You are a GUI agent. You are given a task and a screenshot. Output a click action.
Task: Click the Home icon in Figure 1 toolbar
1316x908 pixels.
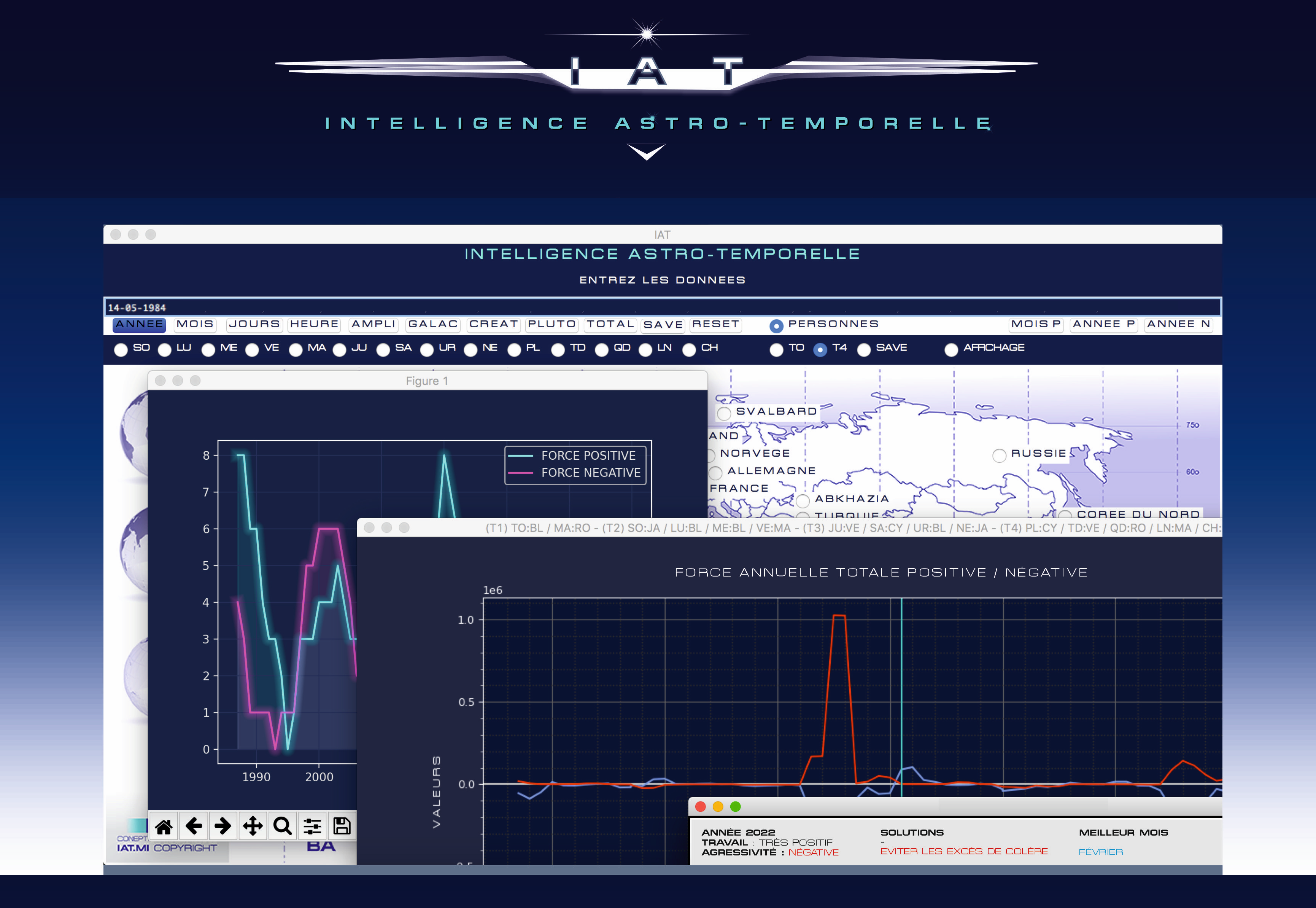[164, 826]
